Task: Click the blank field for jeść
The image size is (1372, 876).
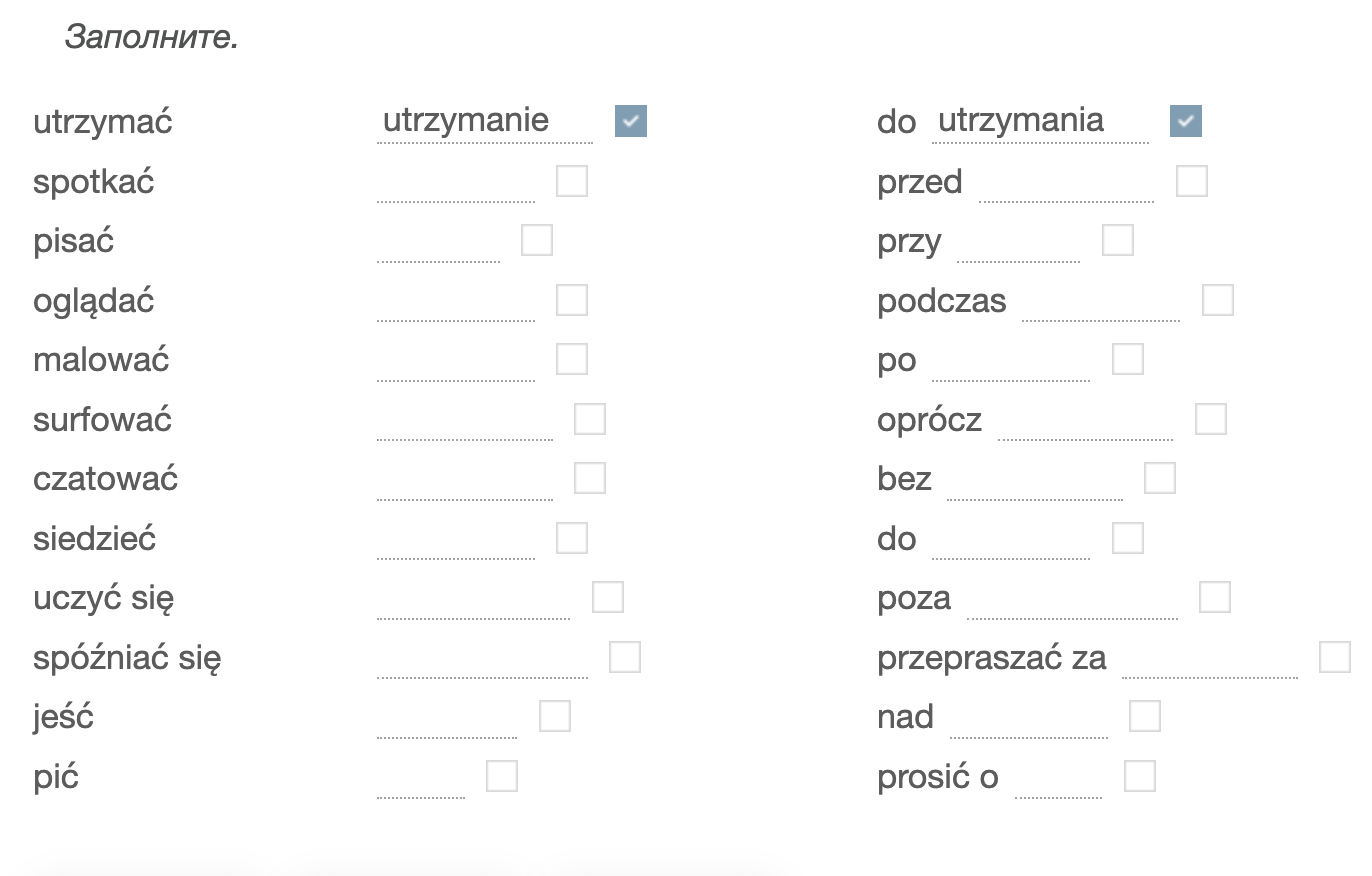Action: click(x=447, y=719)
